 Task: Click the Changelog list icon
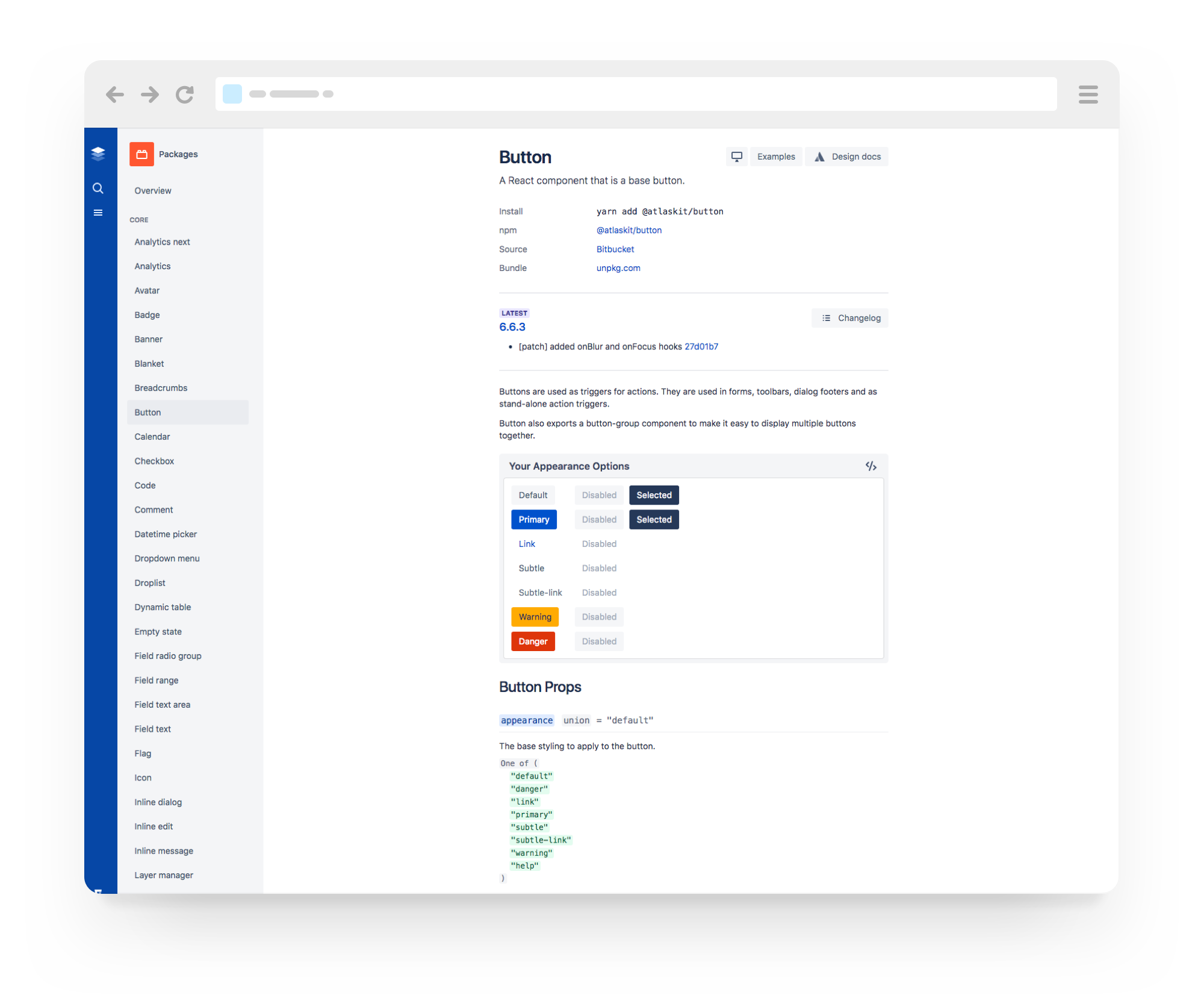pyautogui.click(x=826, y=318)
